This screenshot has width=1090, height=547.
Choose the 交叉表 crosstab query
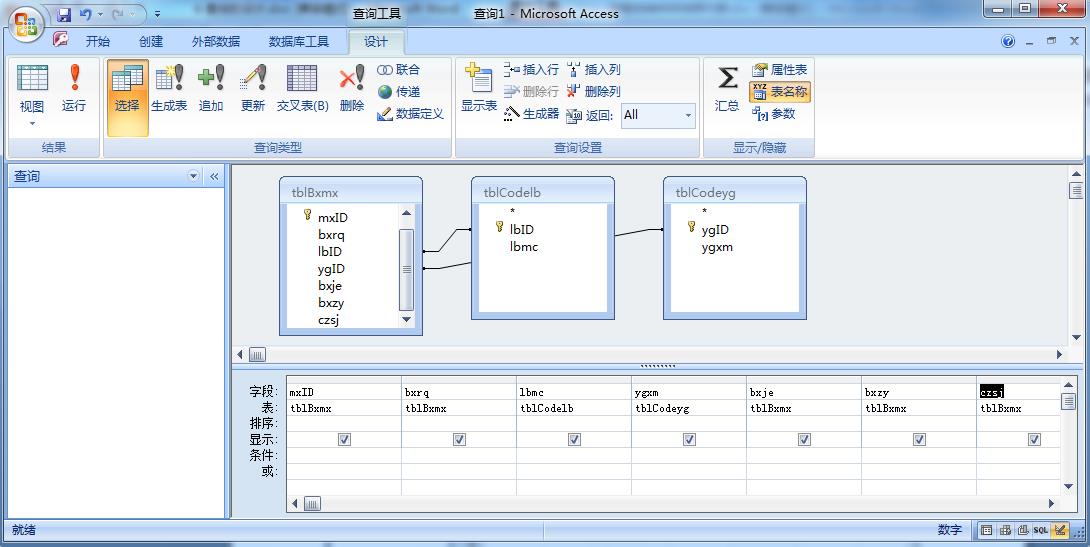302,88
